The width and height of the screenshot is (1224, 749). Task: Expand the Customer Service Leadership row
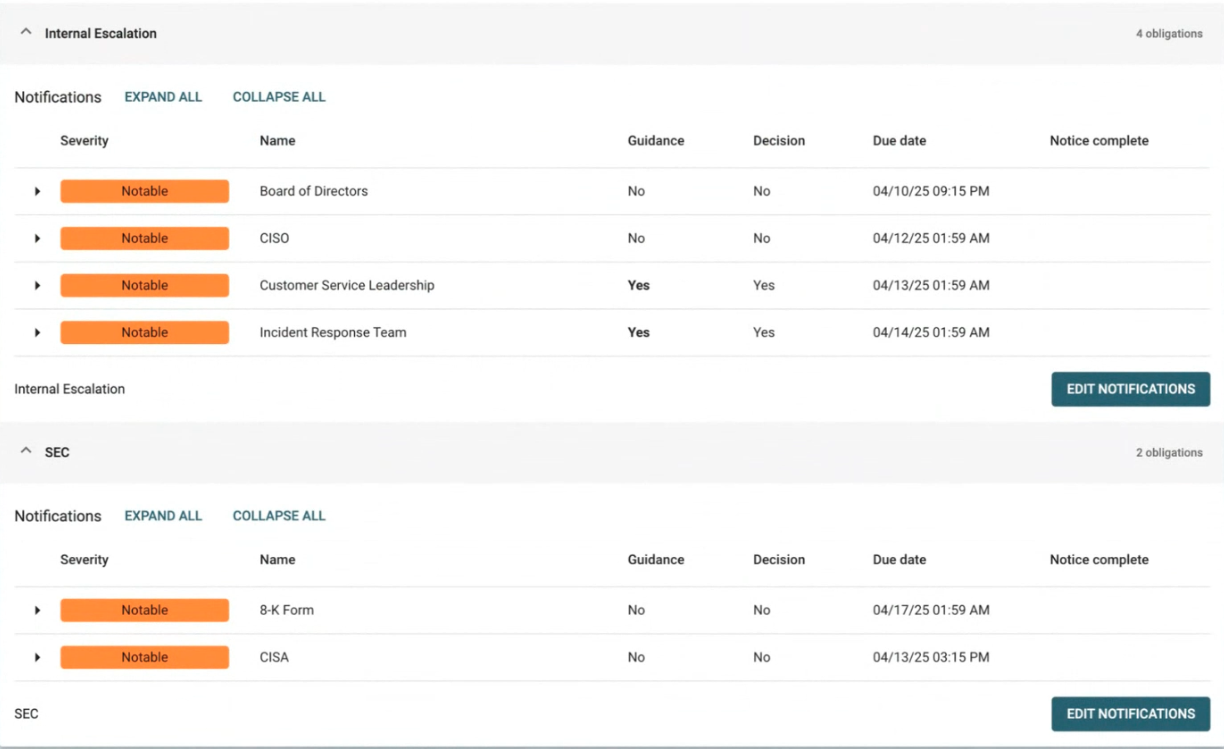(x=37, y=285)
